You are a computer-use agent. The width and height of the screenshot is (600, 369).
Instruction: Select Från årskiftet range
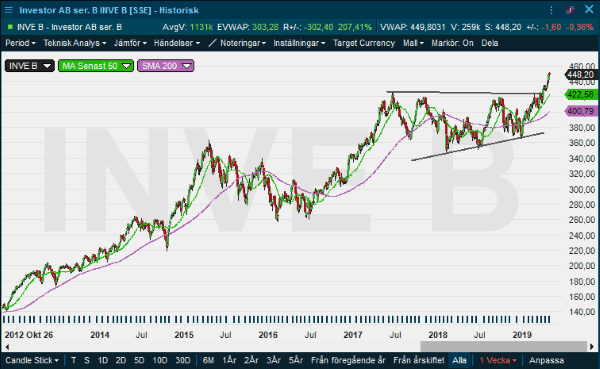(x=419, y=360)
